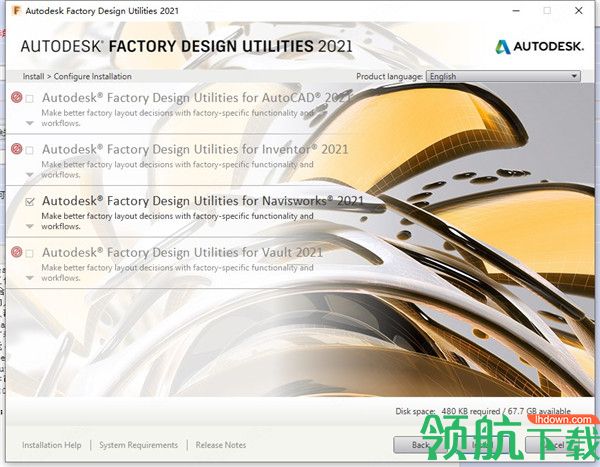
Task: Tick the Factory Design Utilities for Inventor checkbox
Action: pos(30,150)
